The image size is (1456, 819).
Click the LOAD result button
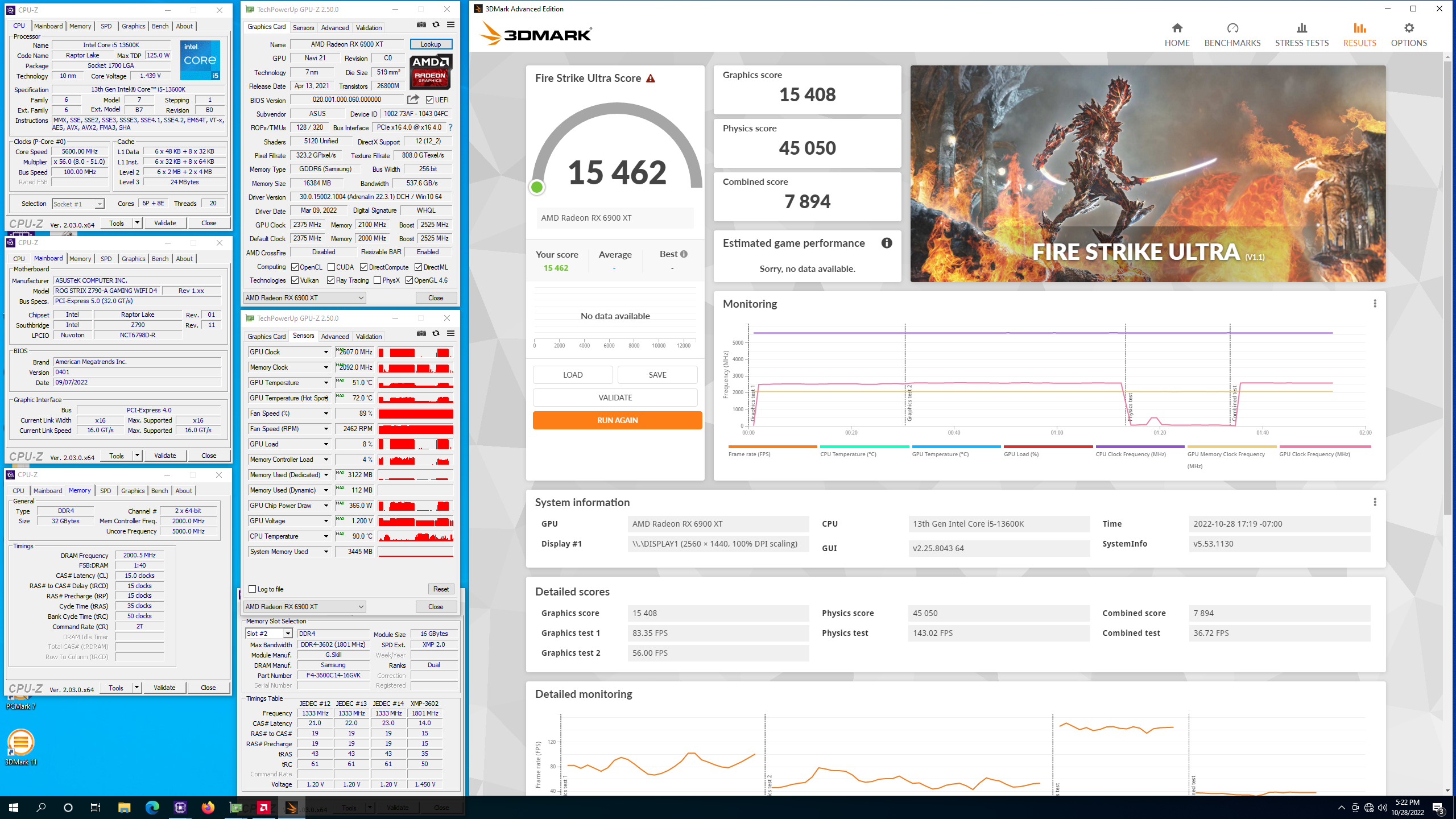(573, 375)
